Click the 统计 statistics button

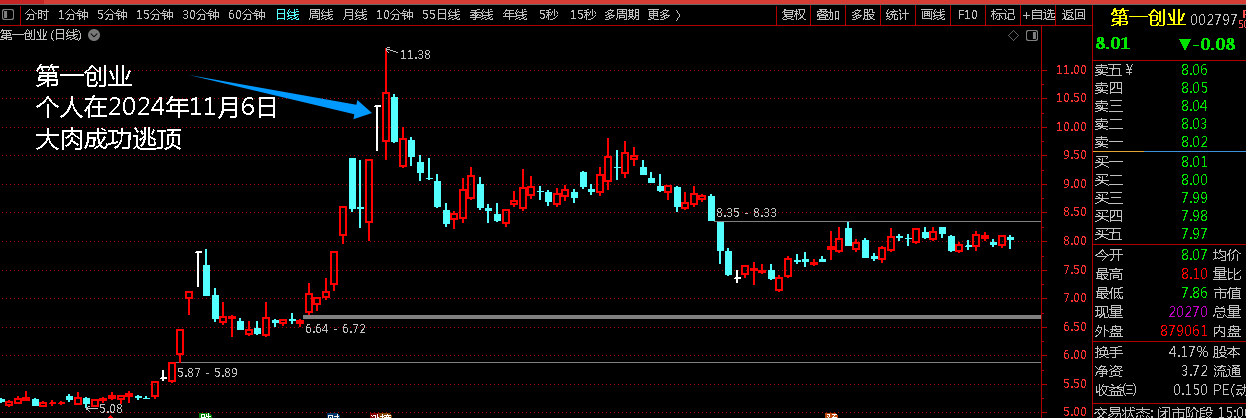click(x=898, y=15)
